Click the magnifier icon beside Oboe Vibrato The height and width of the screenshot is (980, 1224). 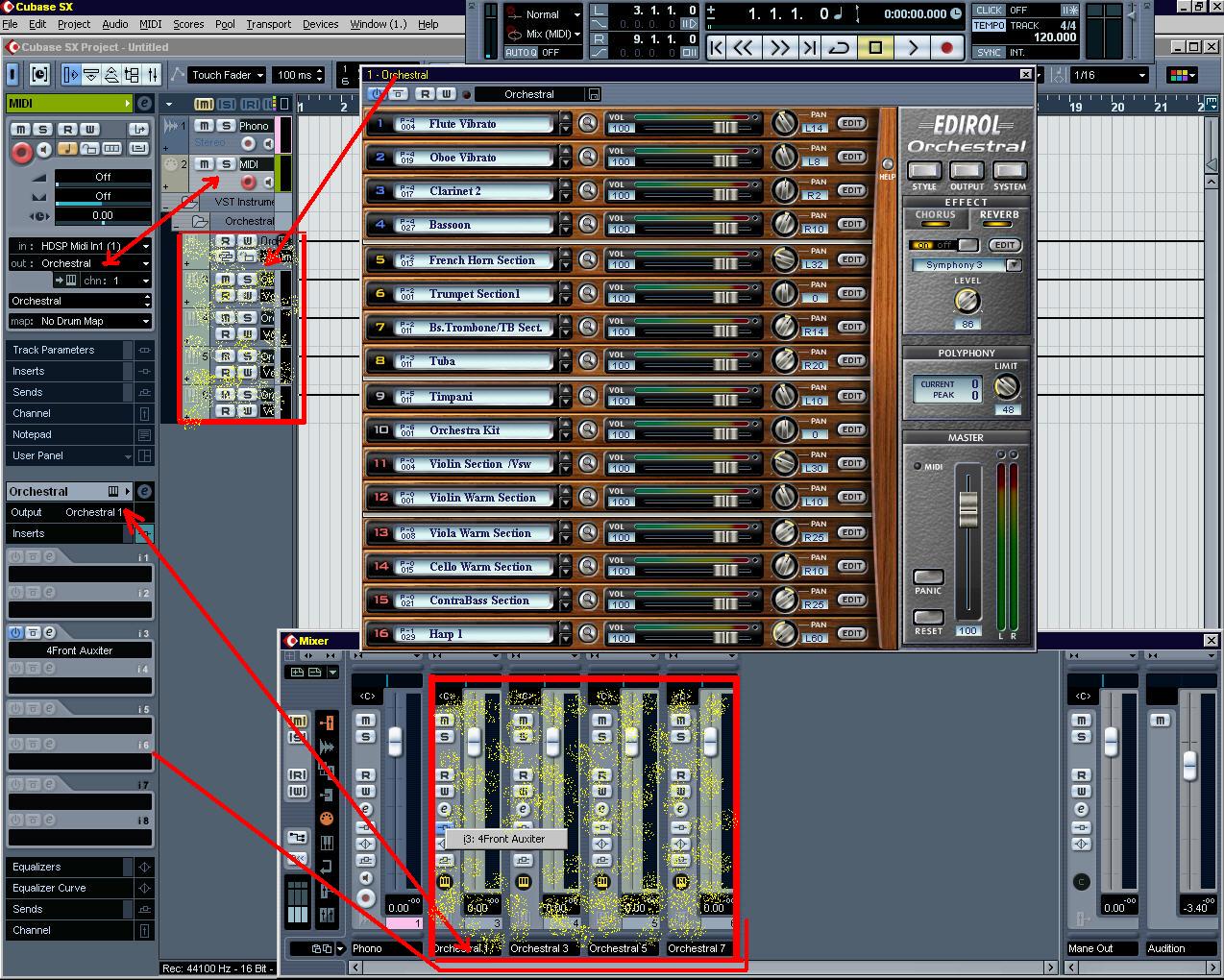click(588, 158)
